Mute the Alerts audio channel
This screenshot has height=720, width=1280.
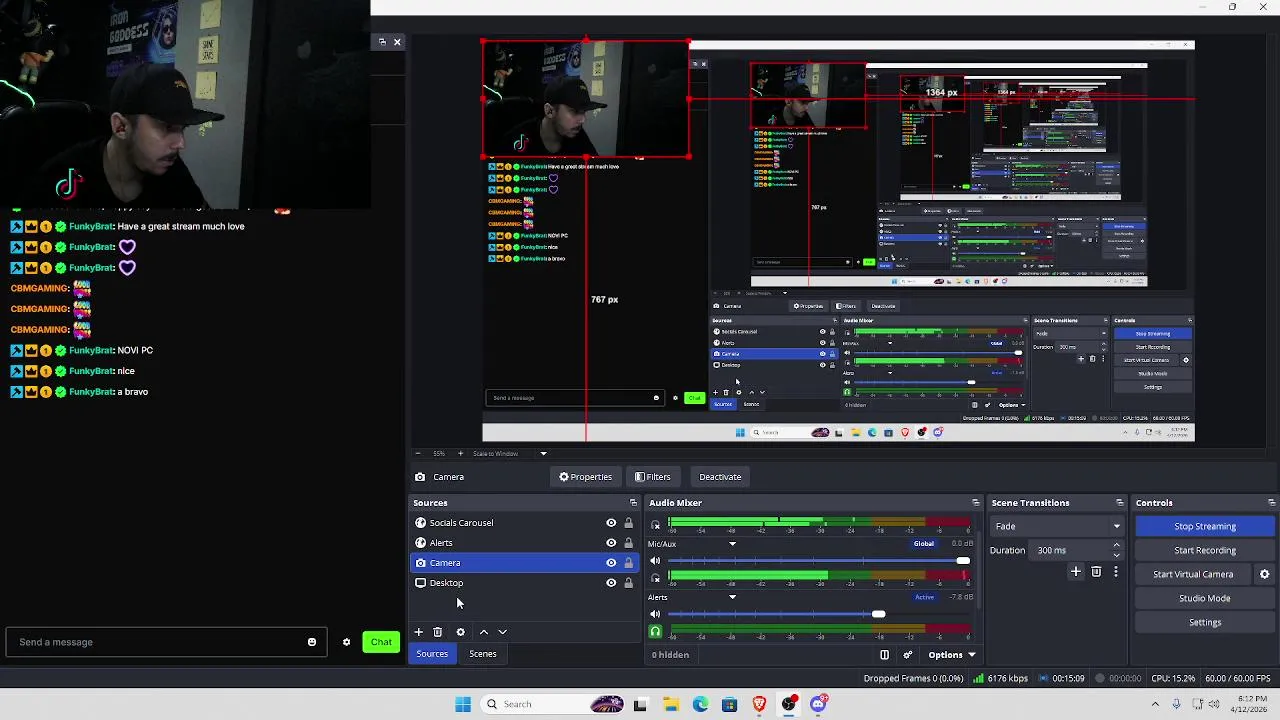655,614
